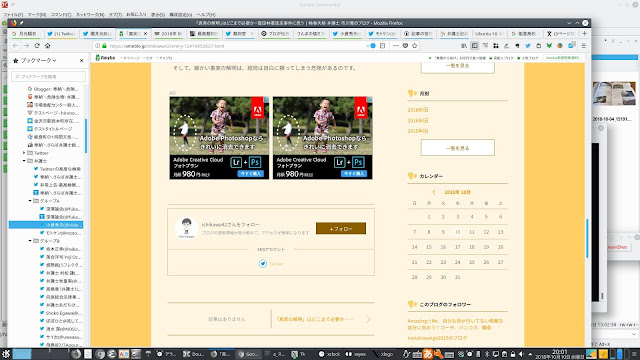
Task: Reload the current page
Action: coord(37,46)
